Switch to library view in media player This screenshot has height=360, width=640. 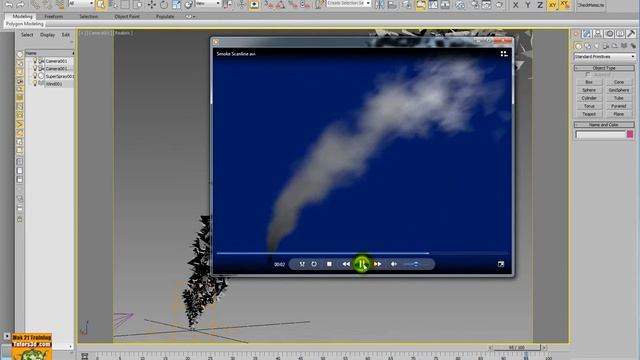click(504, 53)
